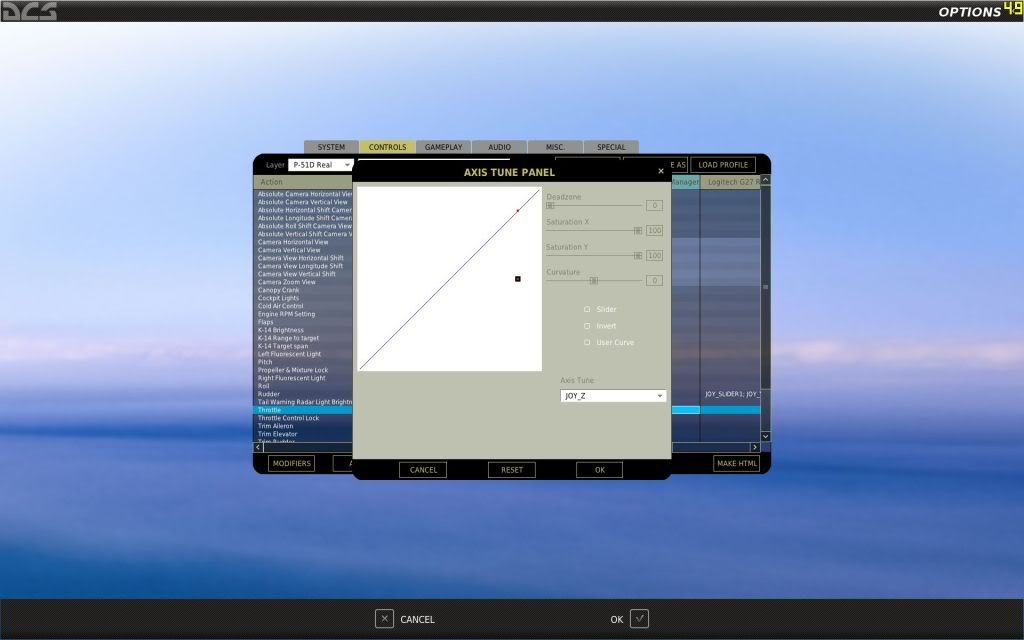The height and width of the screenshot is (640, 1024).
Task: Switch to the SYSTEM tab
Action: click(x=331, y=147)
